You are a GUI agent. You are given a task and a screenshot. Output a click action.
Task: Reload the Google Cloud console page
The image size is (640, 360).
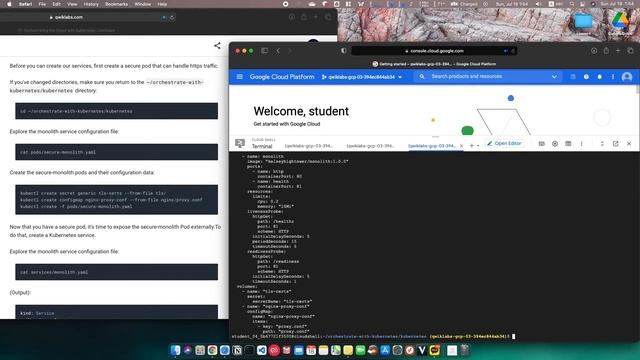point(513,51)
